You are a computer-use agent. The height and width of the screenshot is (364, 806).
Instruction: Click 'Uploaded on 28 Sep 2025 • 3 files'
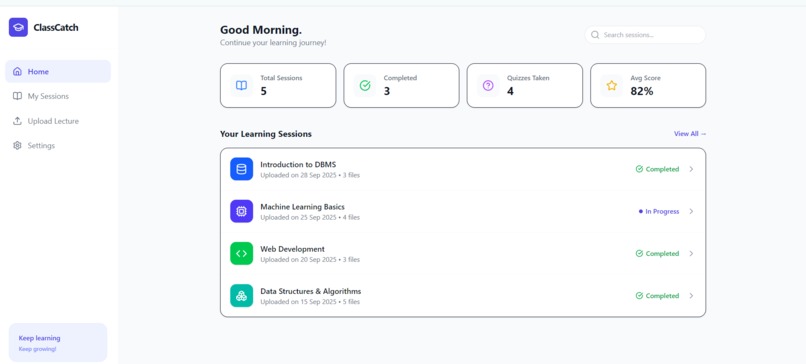(x=310, y=175)
